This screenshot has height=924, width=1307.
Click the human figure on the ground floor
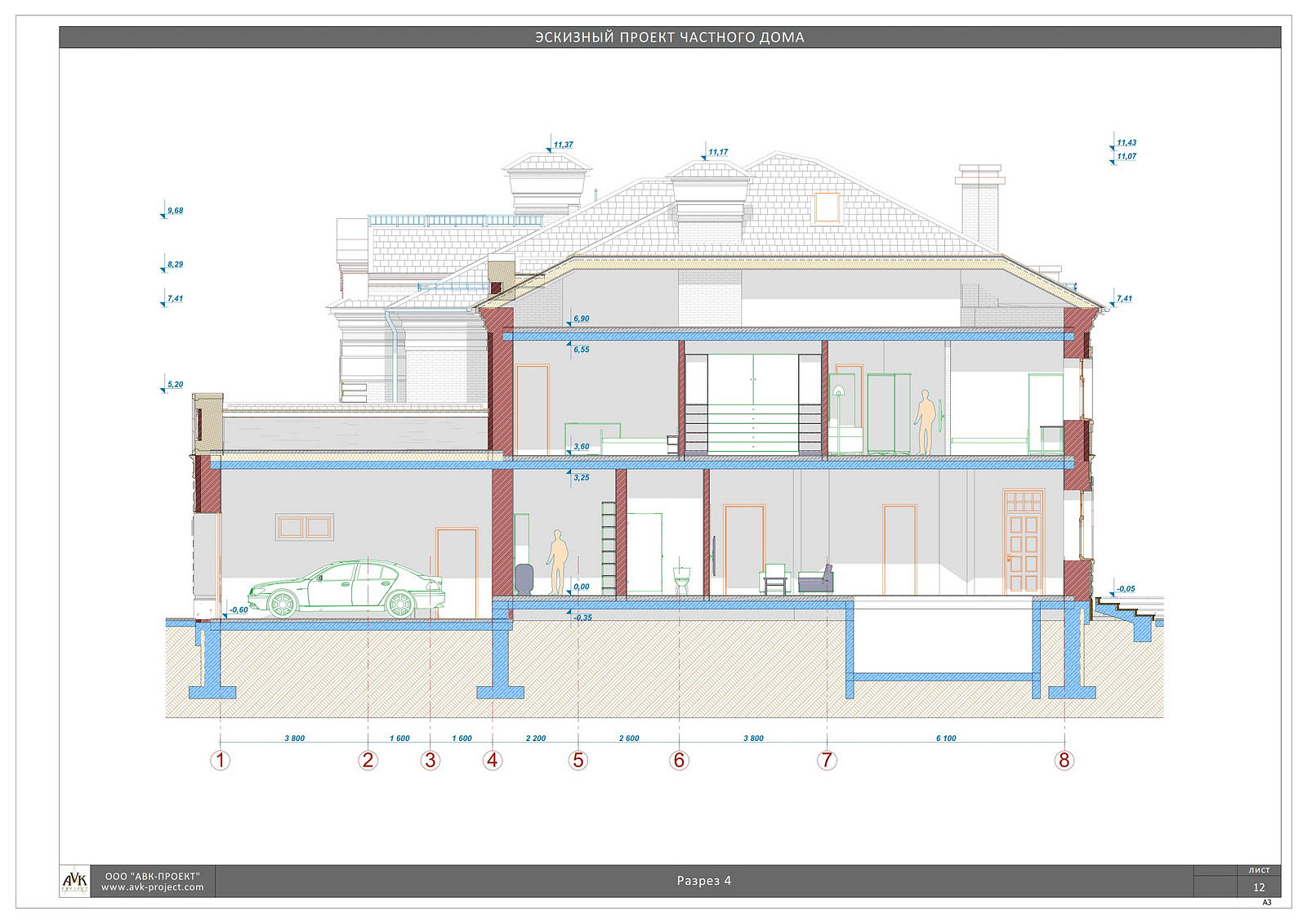click(x=557, y=562)
